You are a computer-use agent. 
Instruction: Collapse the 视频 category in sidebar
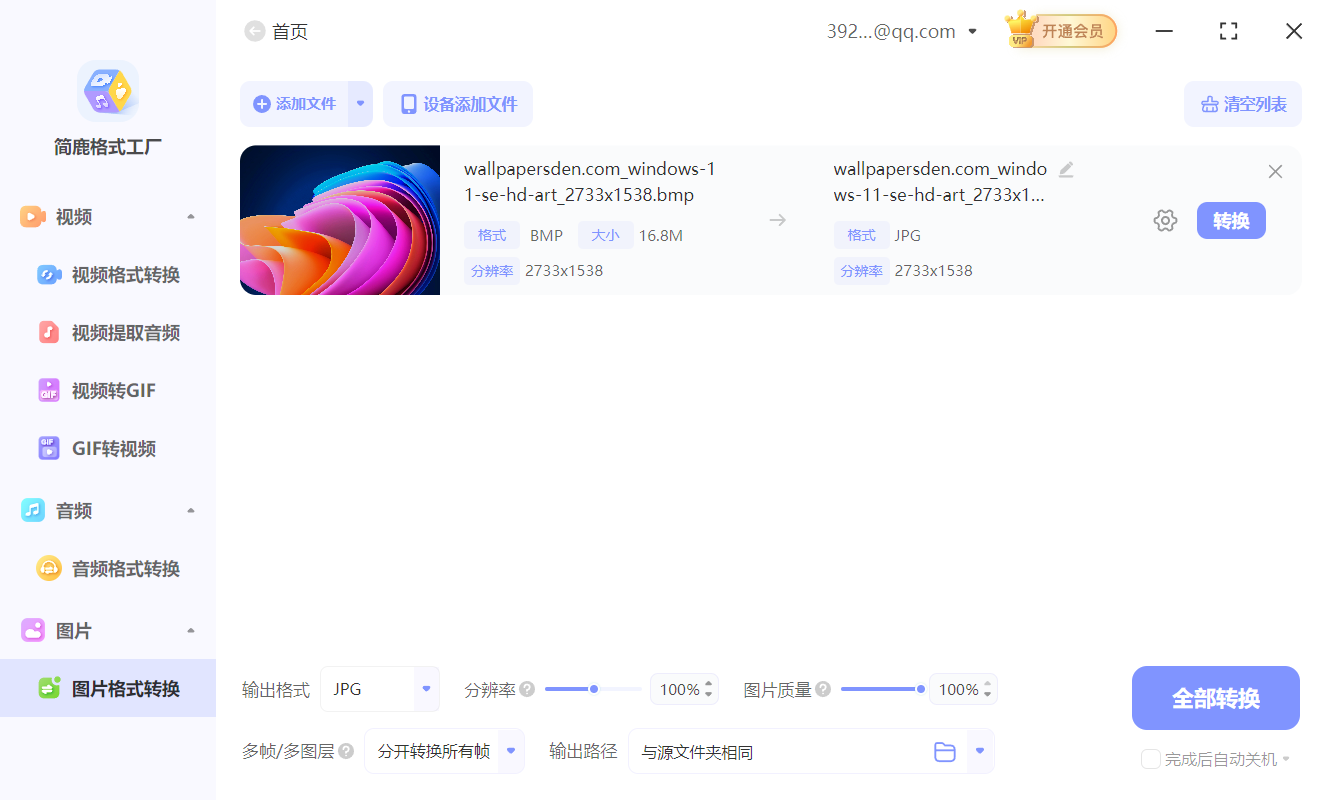point(190,216)
